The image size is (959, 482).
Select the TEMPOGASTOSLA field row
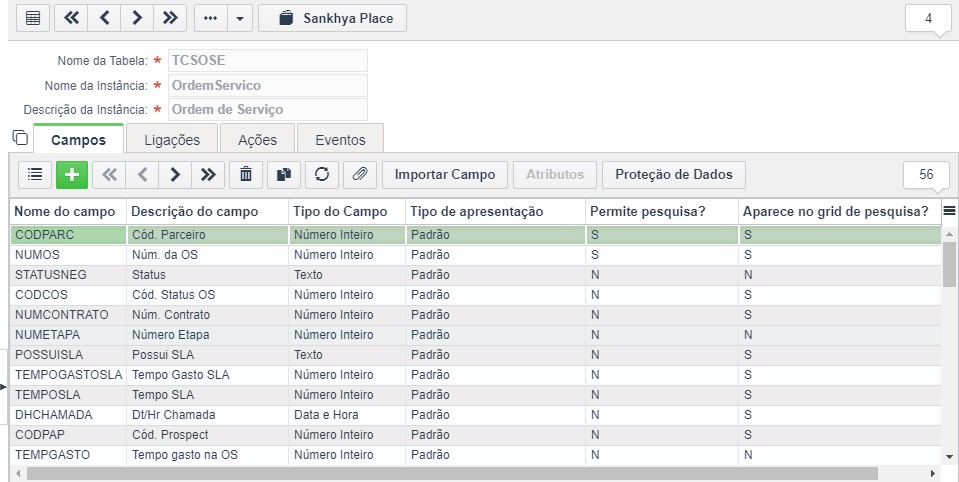[476, 375]
